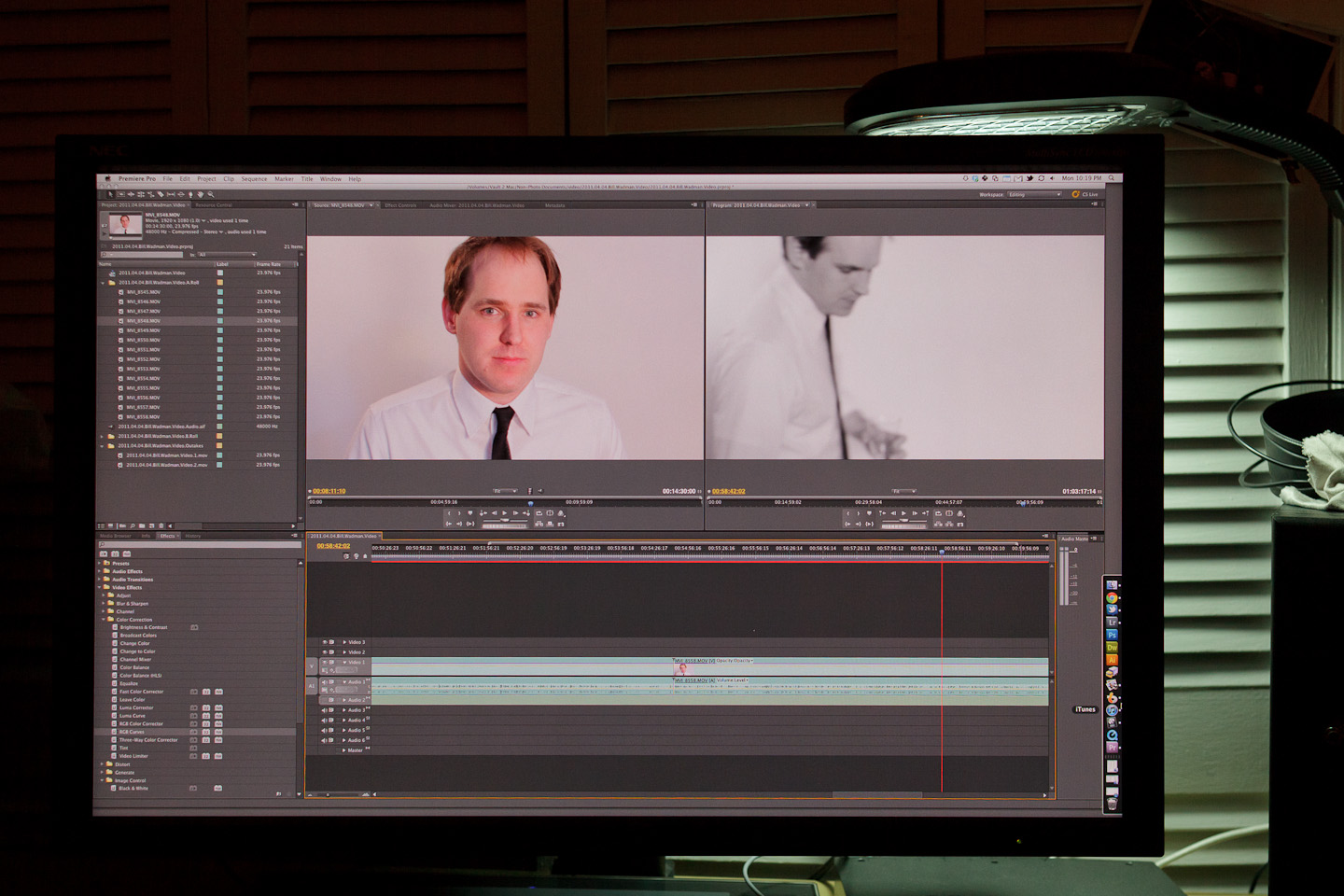Expand the Presets folder in Effects
Viewport: 1344px width, 896px height.
click(100, 563)
